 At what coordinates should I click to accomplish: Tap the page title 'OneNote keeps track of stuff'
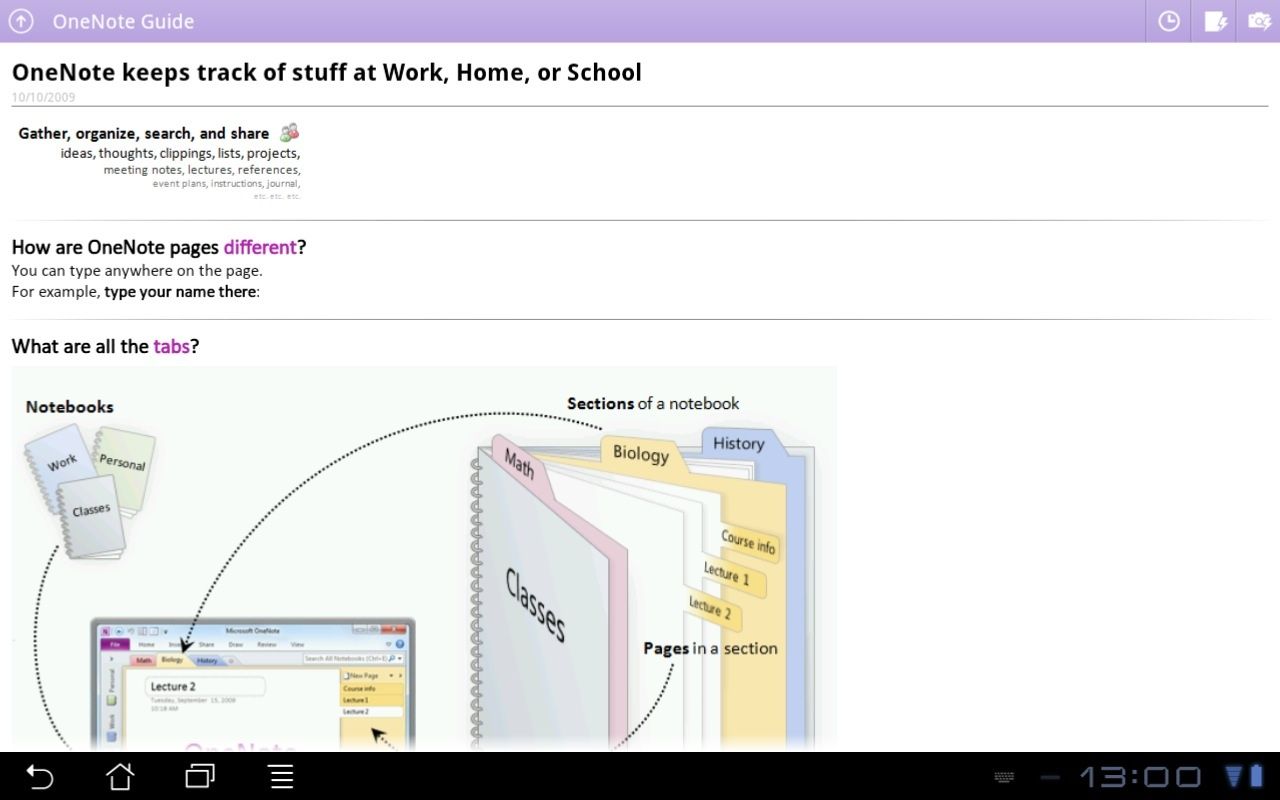[326, 72]
